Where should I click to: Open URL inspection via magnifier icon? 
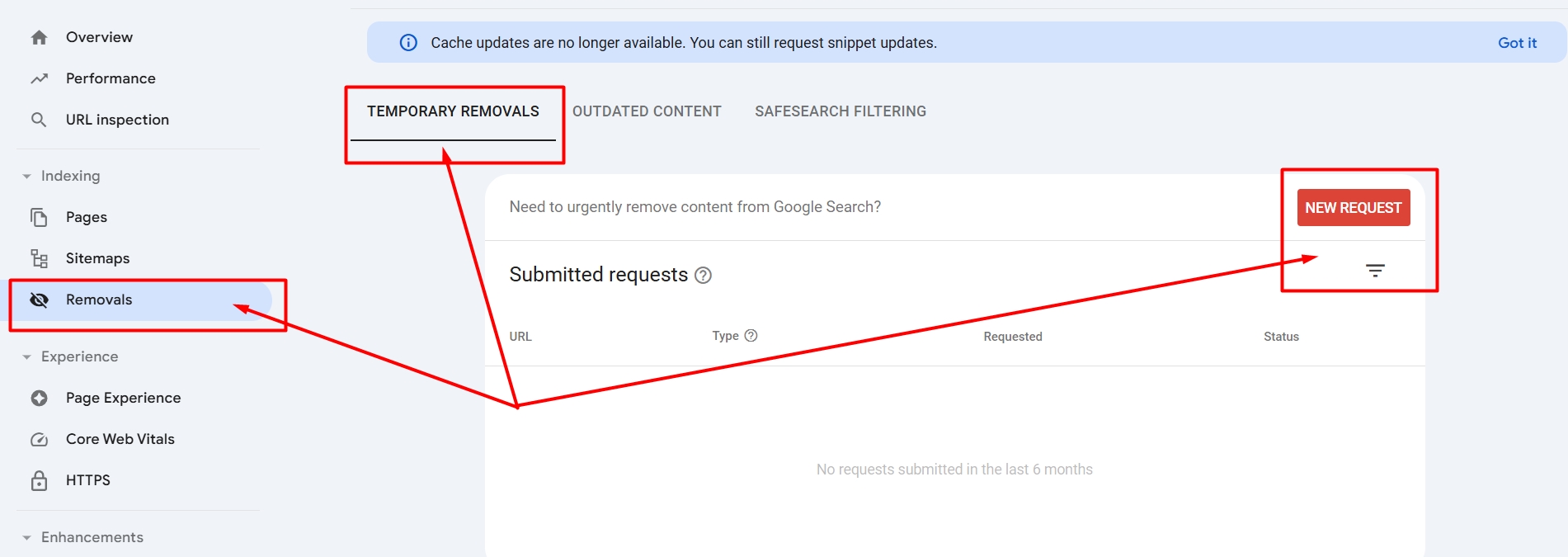(39, 119)
